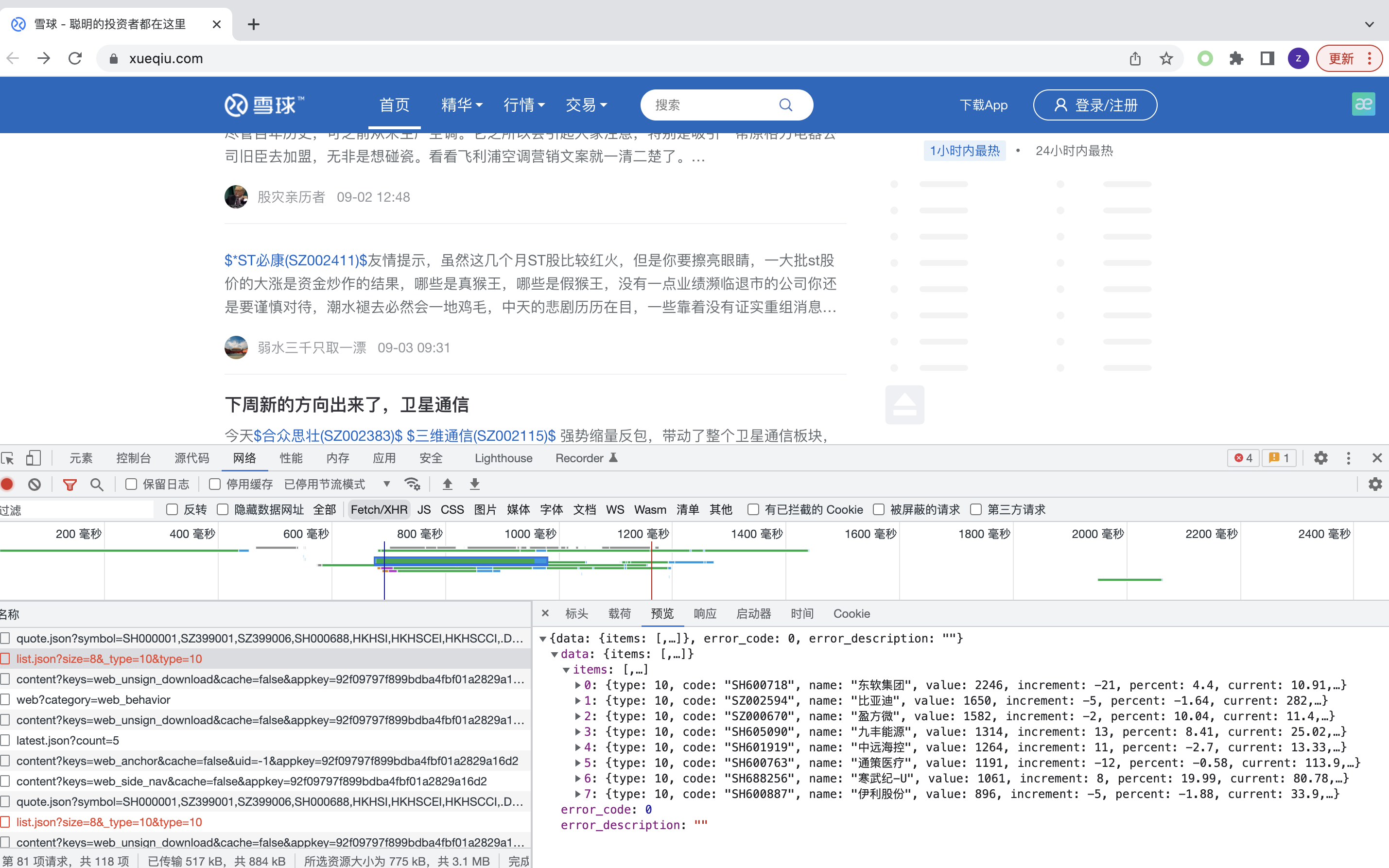Click the search magnifier in site header
This screenshot has height=868, width=1389.
click(786, 105)
